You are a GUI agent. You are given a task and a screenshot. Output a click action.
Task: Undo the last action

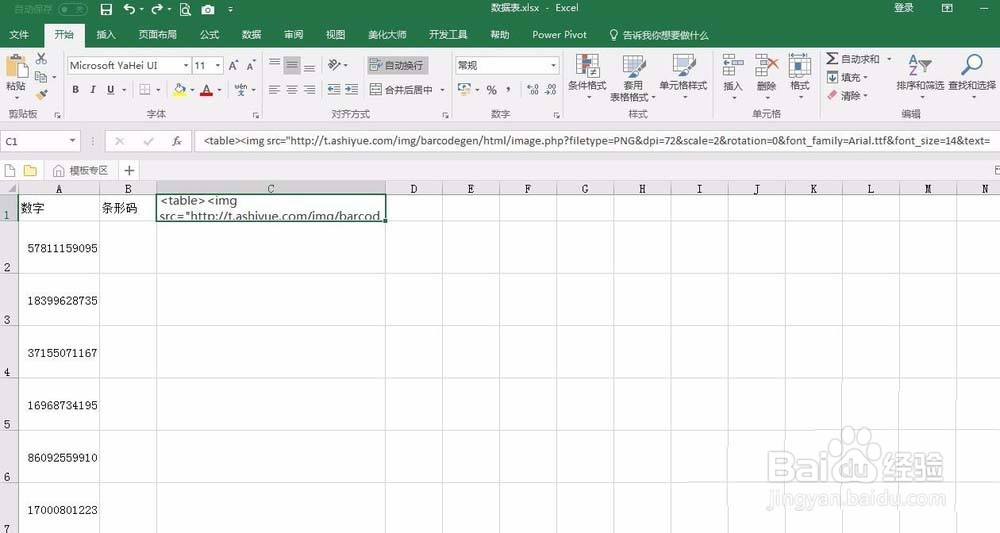click(x=129, y=9)
